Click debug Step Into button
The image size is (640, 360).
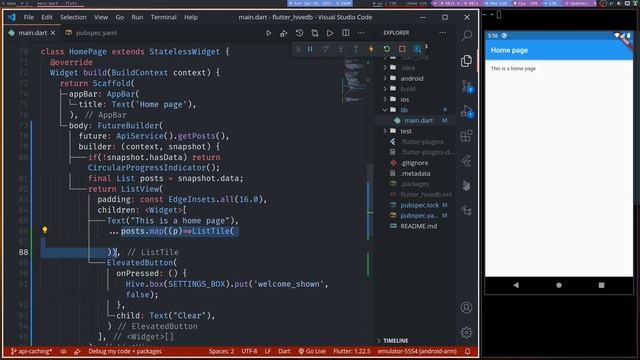(x=341, y=49)
